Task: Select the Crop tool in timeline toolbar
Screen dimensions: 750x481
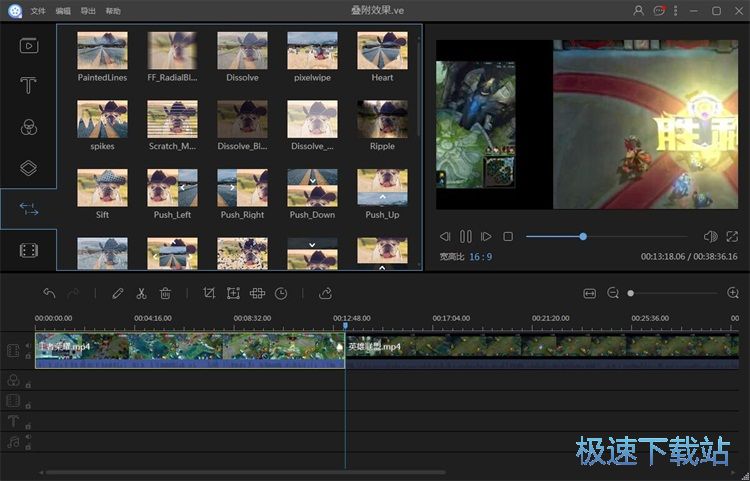Action: [x=209, y=293]
